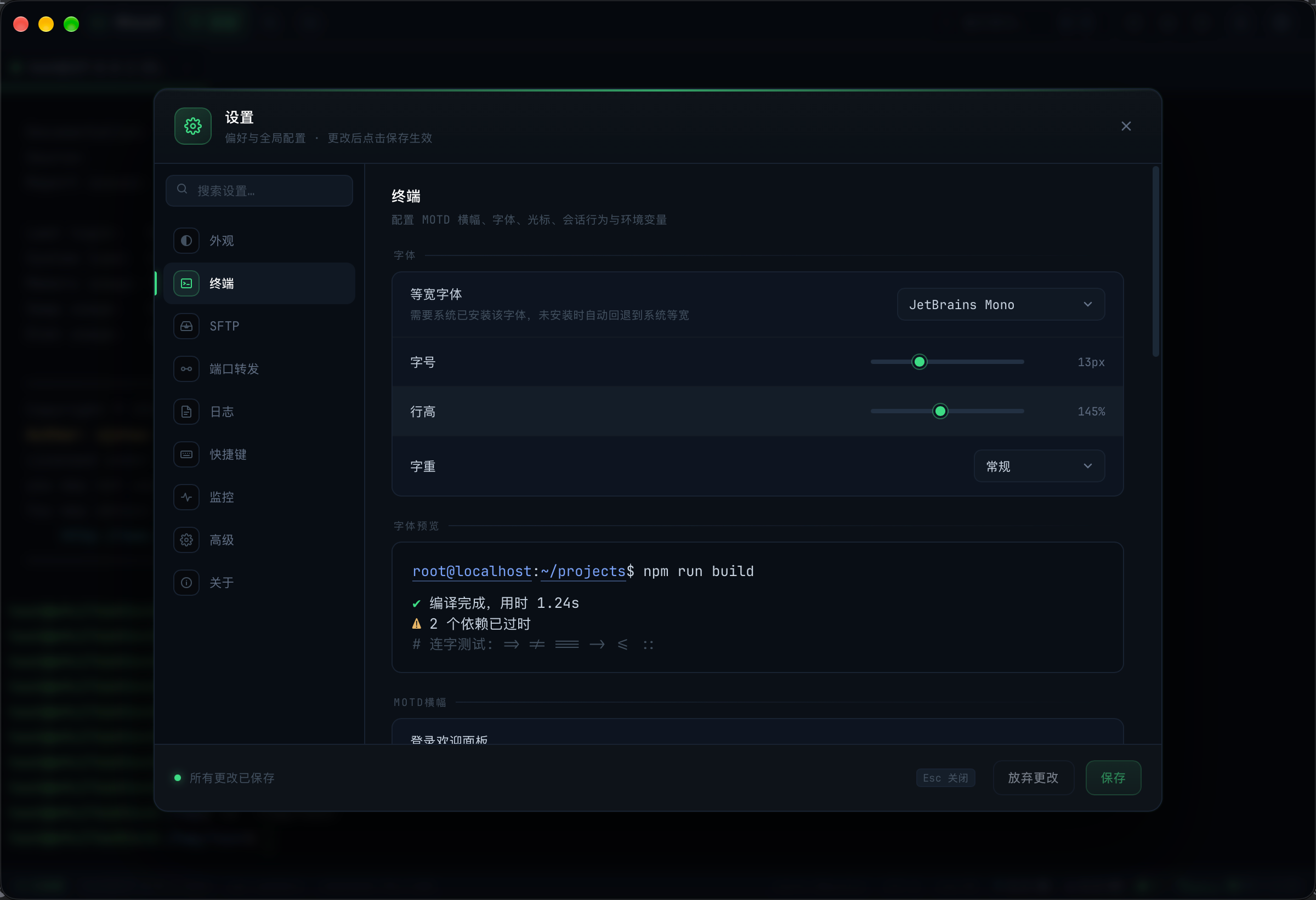The image size is (1316, 900).
Task: Click the green macOS fullscreen button
Action: click(x=71, y=24)
